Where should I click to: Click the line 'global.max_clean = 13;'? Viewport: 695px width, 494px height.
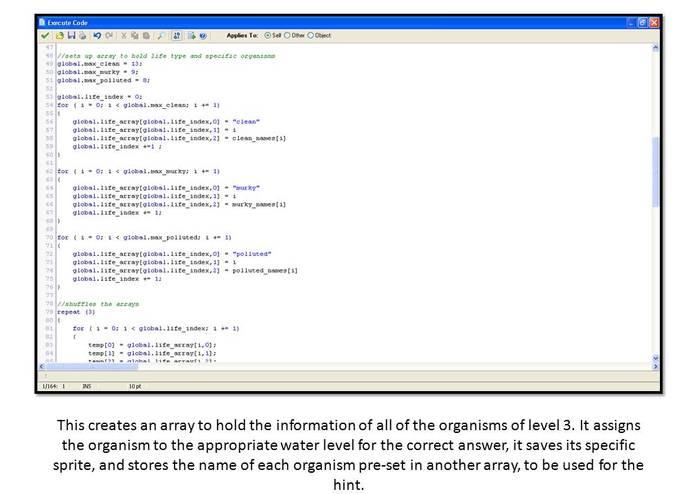point(100,64)
